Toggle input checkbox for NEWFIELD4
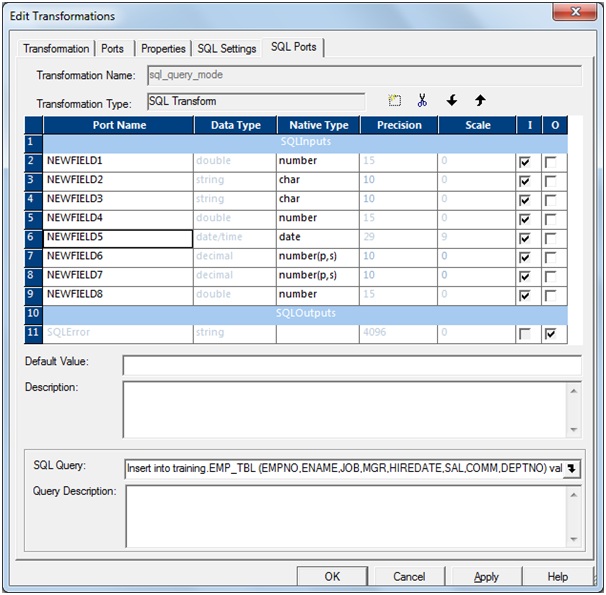The height and width of the screenshot is (595, 606). point(524,219)
